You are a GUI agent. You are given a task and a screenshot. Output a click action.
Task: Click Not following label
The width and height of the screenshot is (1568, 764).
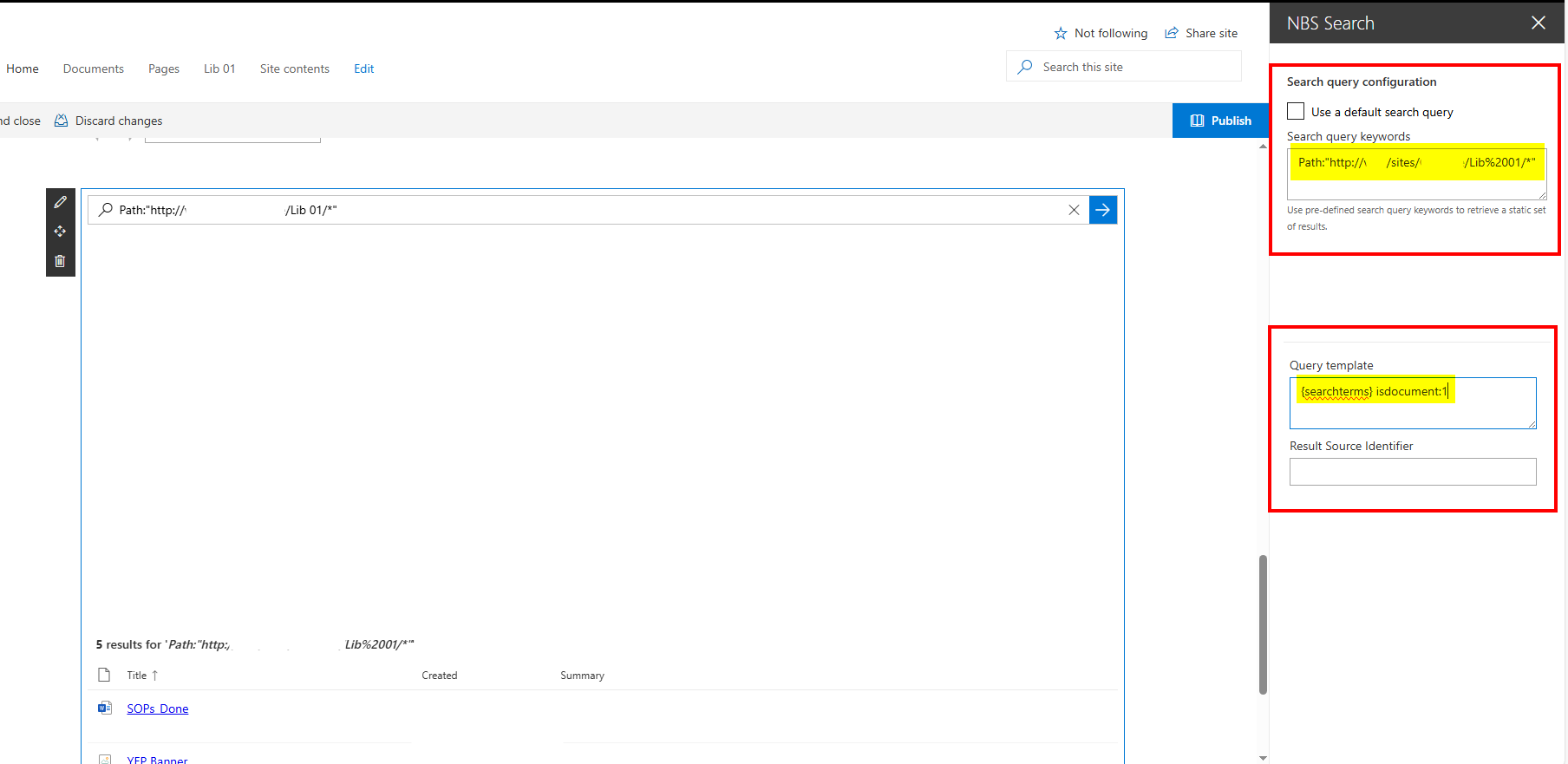(x=1111, y=33)
